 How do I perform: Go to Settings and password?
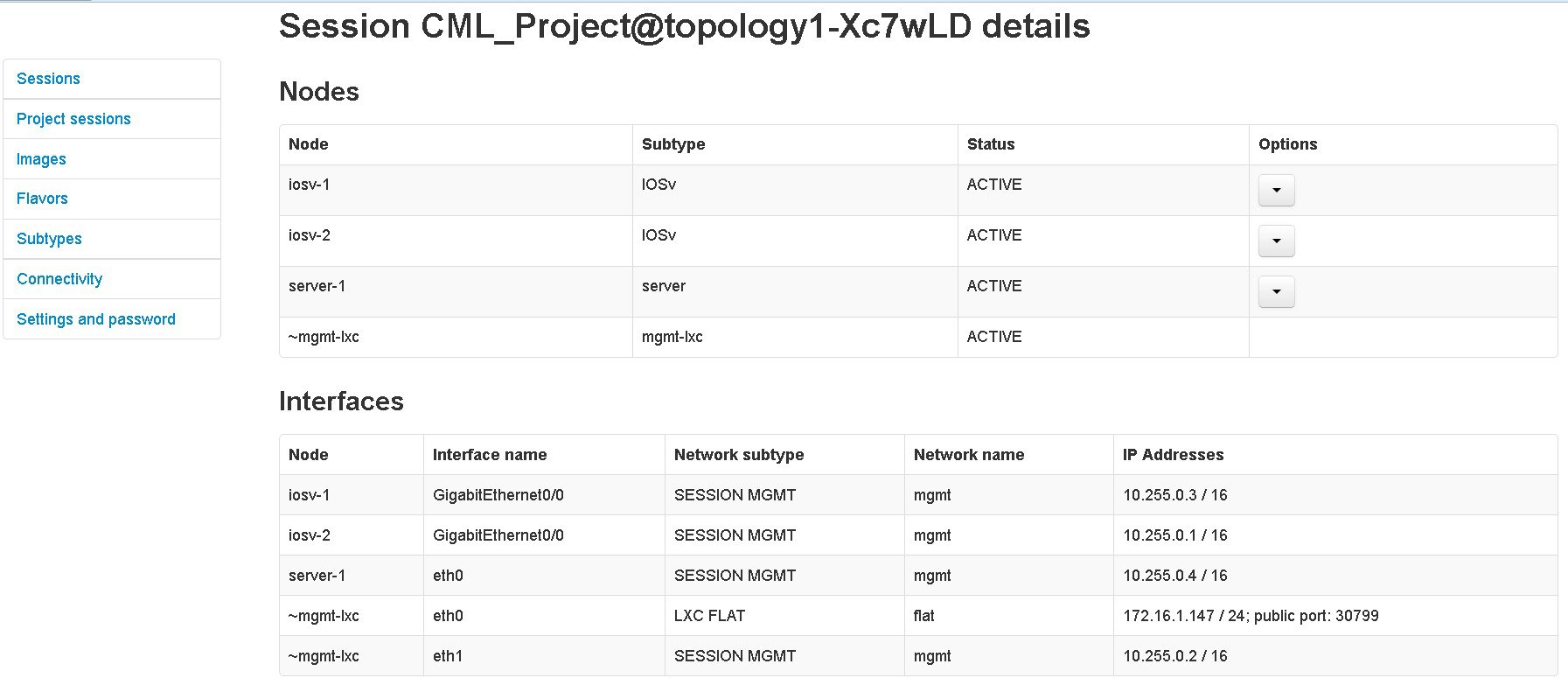point(96,319)
